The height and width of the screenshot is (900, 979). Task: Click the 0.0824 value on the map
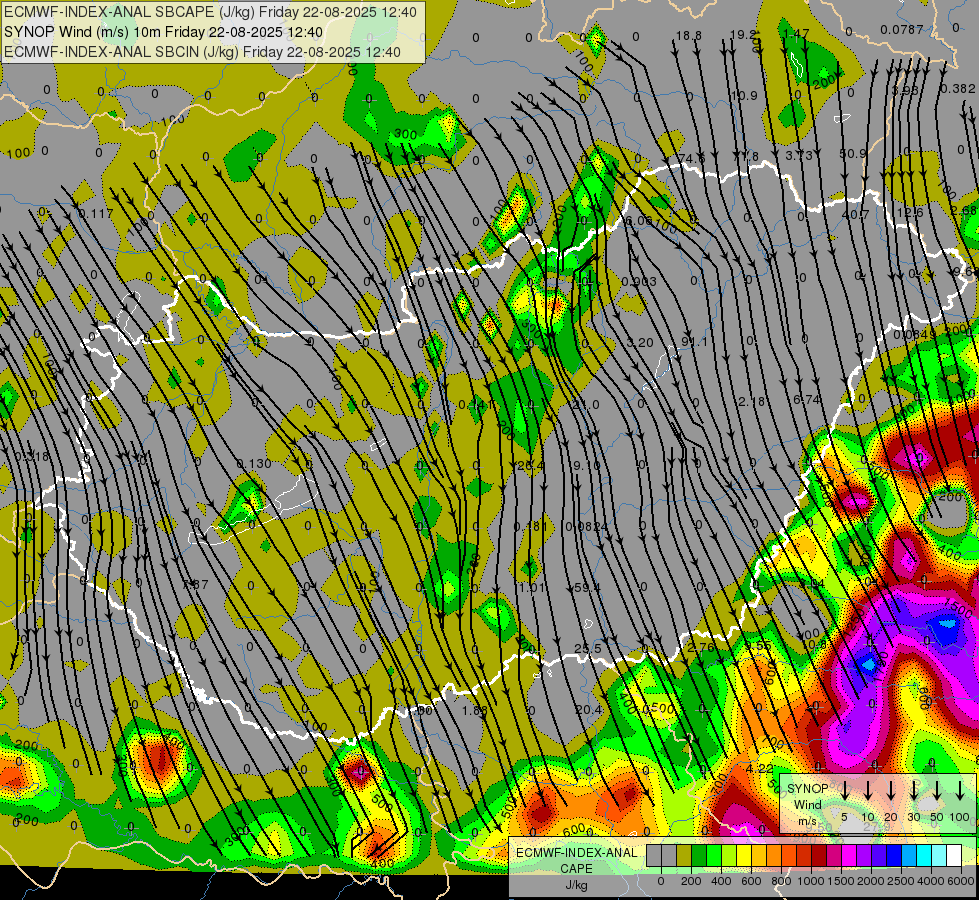pyautogui.click(x=587, y=527)
